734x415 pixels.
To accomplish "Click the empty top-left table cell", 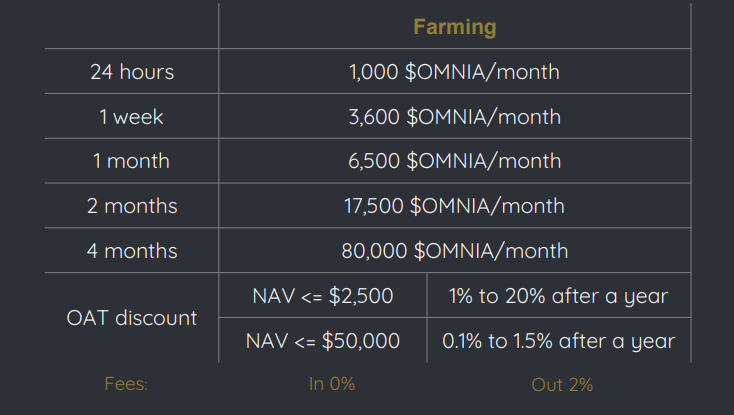I will tap(131, 27).
